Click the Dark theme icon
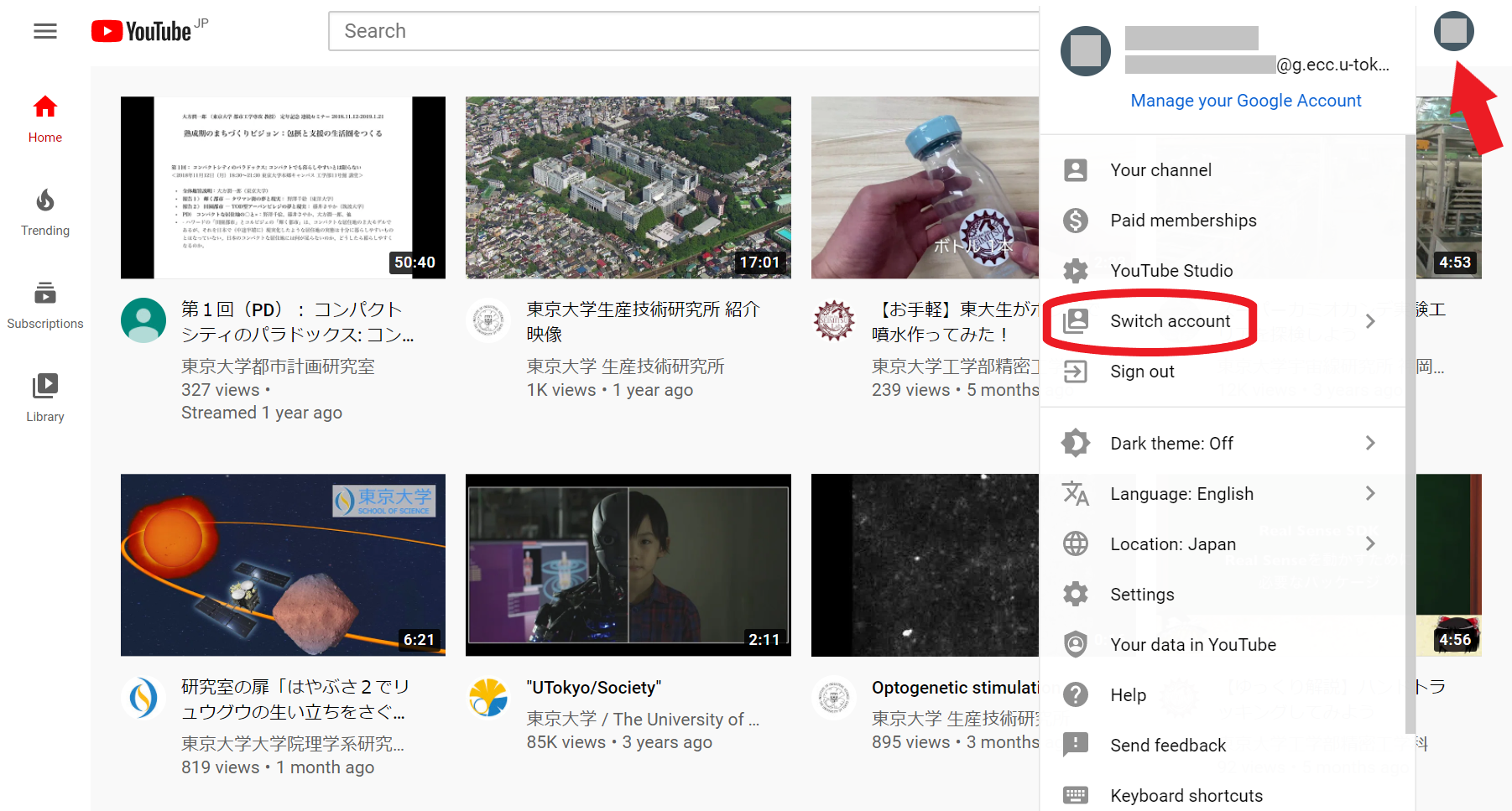The height and width of the screenshot is (811, 1512). [1076, 443]
